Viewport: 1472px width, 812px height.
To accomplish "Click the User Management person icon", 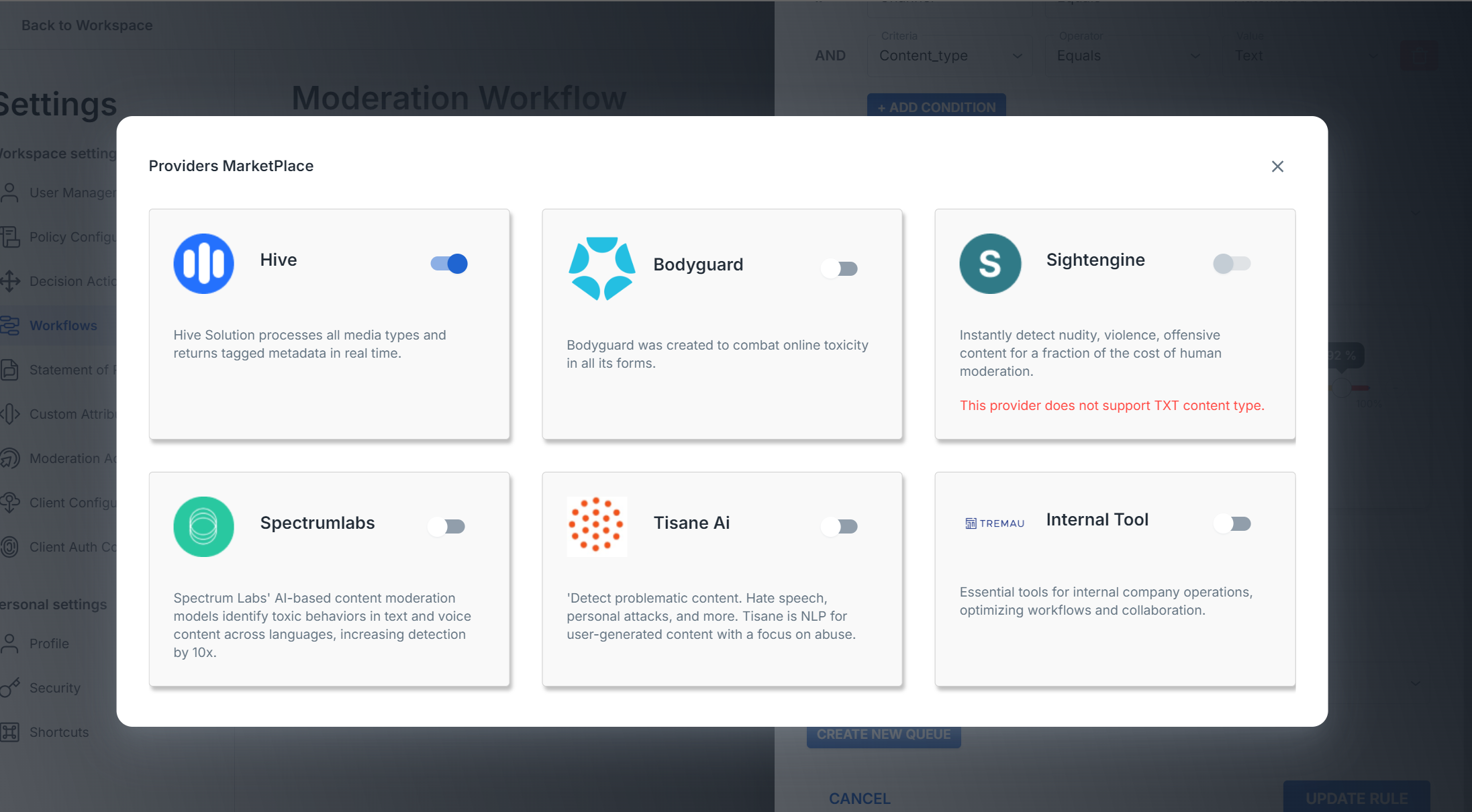I will coord(10,193).
